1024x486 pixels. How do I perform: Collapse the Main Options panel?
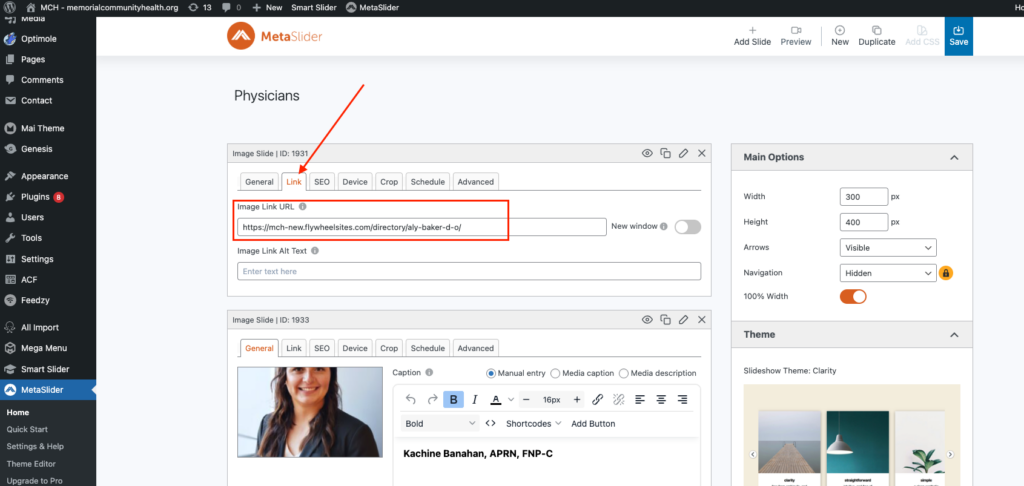click(x=953, y=157)
